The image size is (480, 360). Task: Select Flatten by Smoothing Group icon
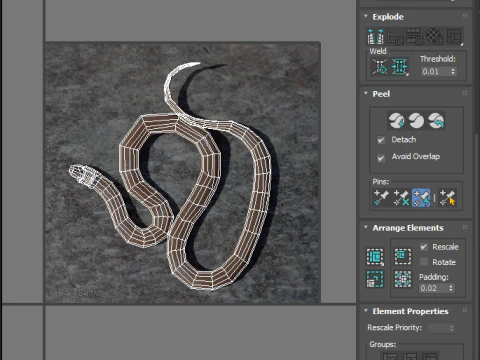click(415, 36)
